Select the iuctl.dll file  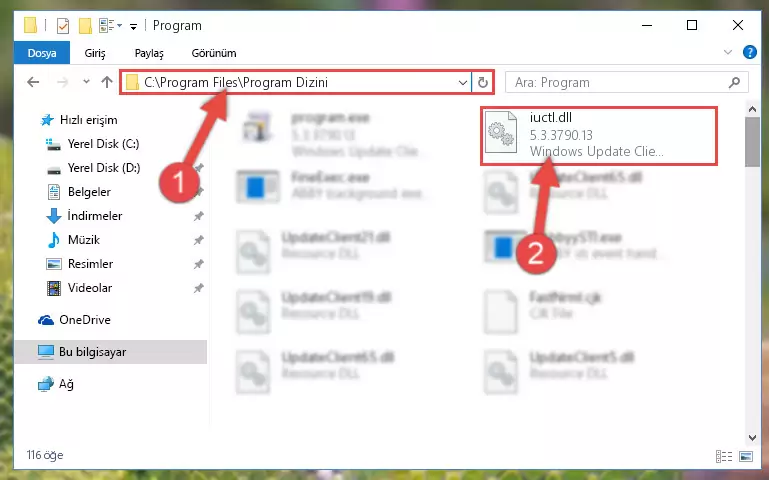point(598,136)
